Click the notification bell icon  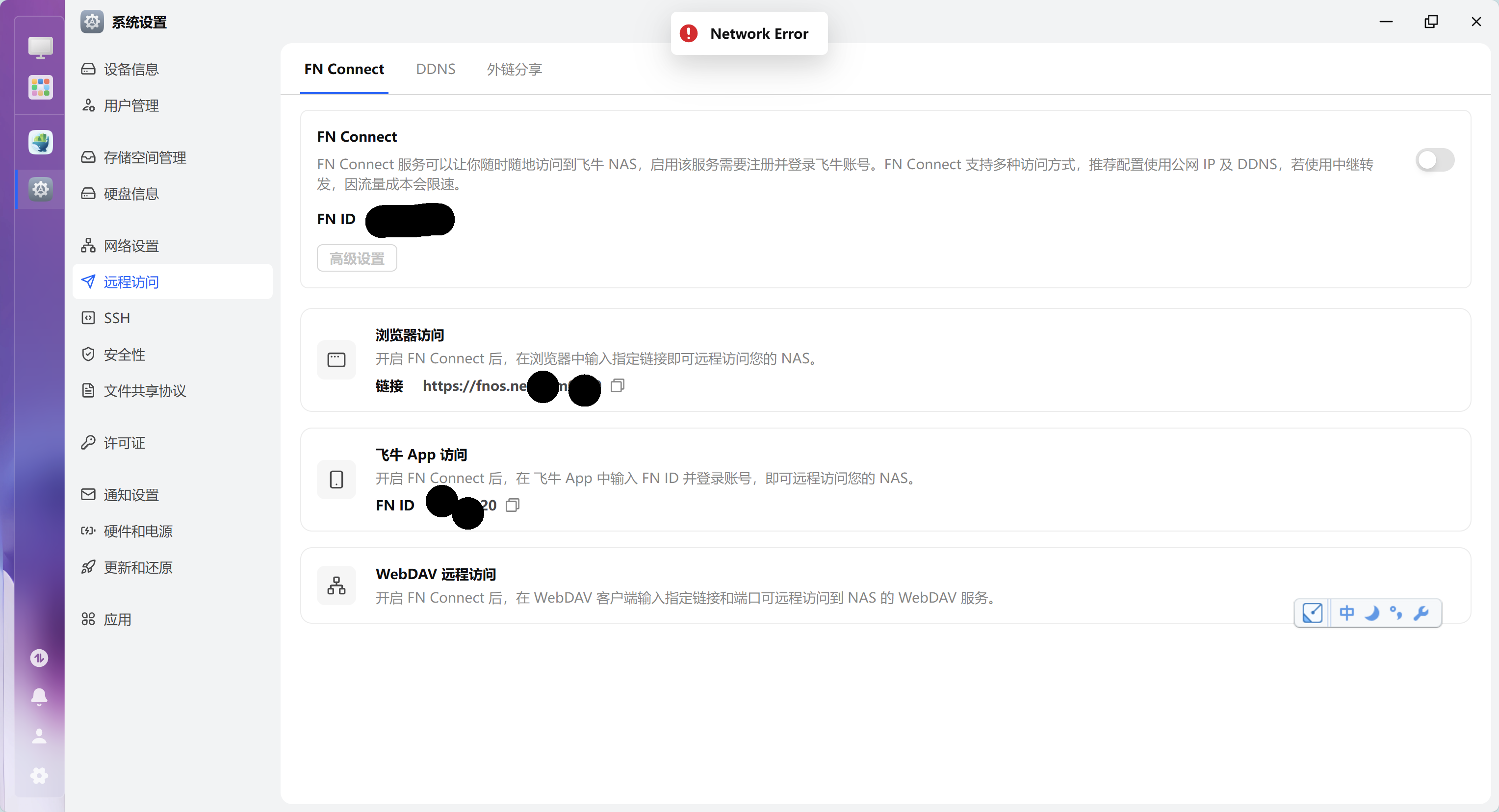point(39,696)
